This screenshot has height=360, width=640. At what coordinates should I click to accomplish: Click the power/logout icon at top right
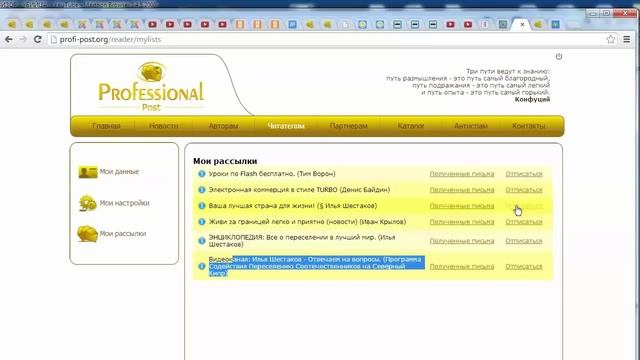[x=559, y=56]
